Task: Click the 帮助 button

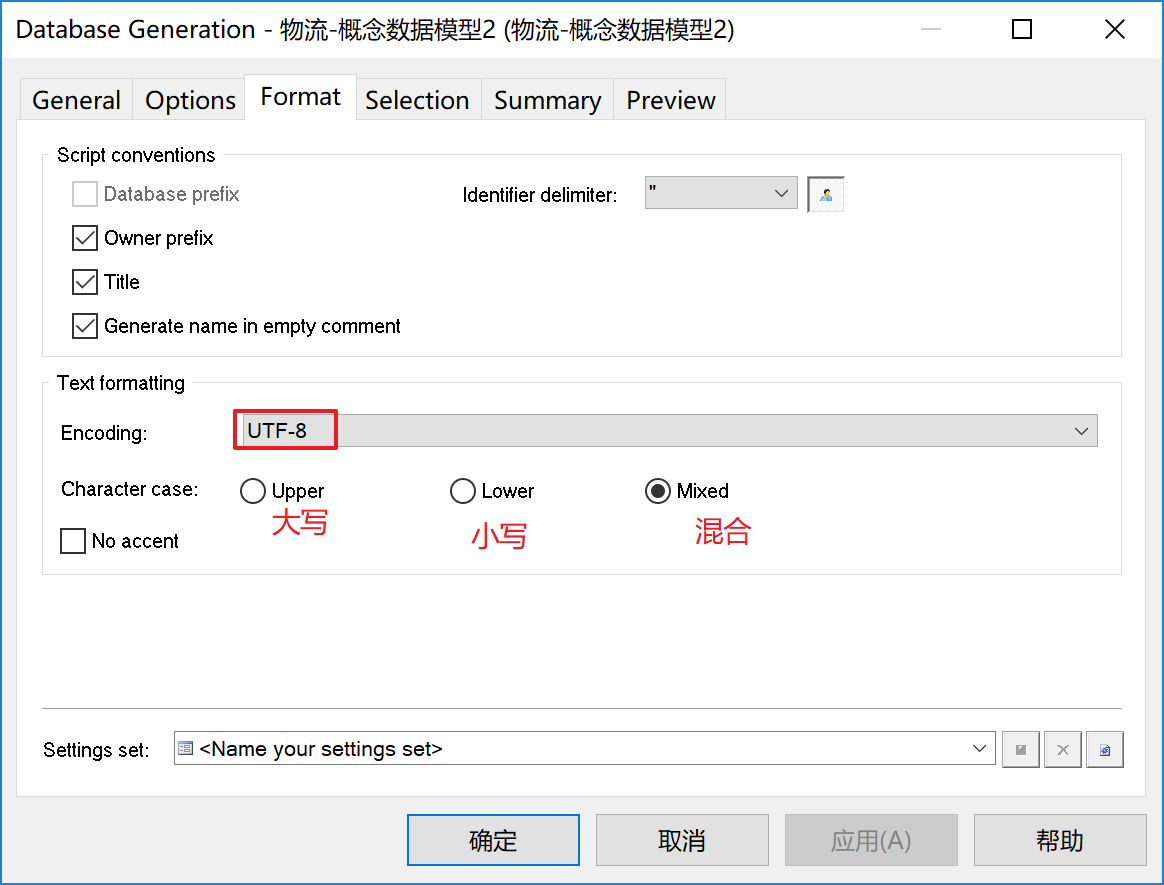Action: (1060, 840)
